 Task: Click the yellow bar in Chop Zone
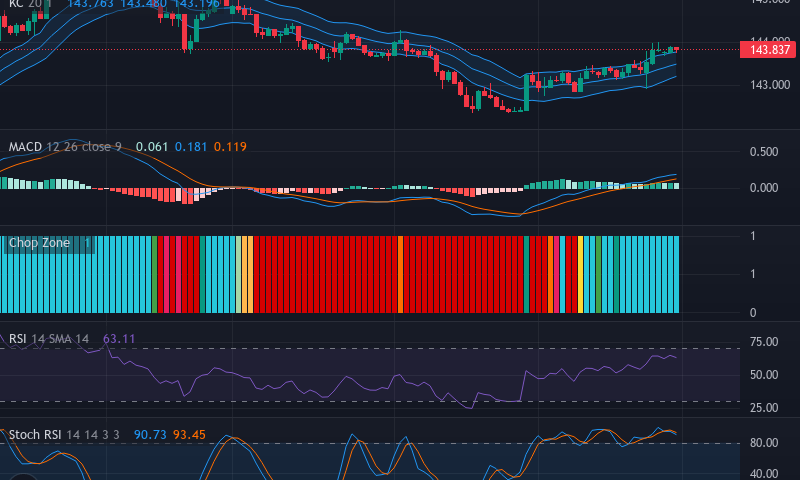(581, 274)
